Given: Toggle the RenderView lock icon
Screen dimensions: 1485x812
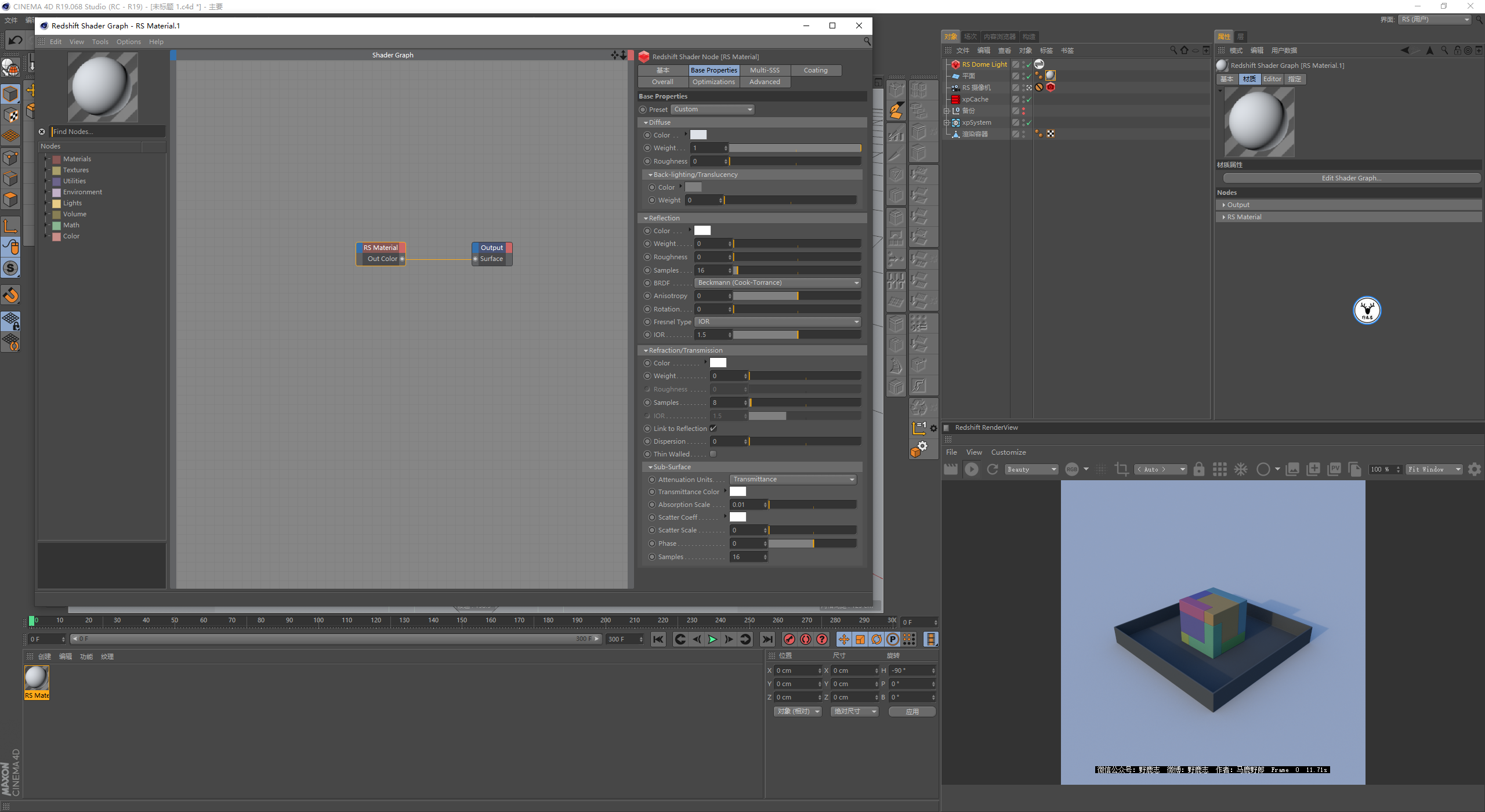Looking at the screenshot, I should pos(1199,469).
